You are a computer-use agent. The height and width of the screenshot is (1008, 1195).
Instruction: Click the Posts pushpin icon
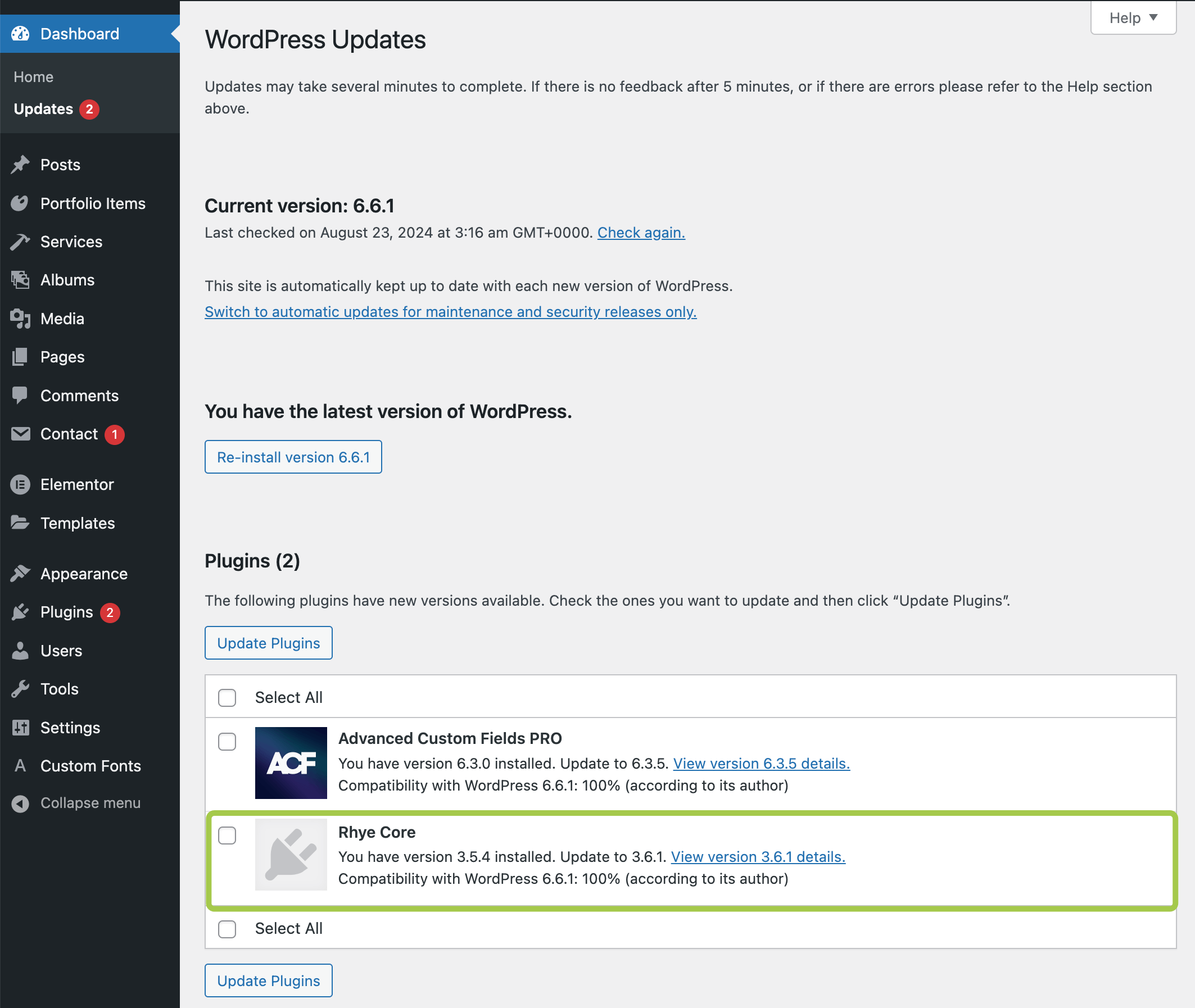[x=20, y=165]
